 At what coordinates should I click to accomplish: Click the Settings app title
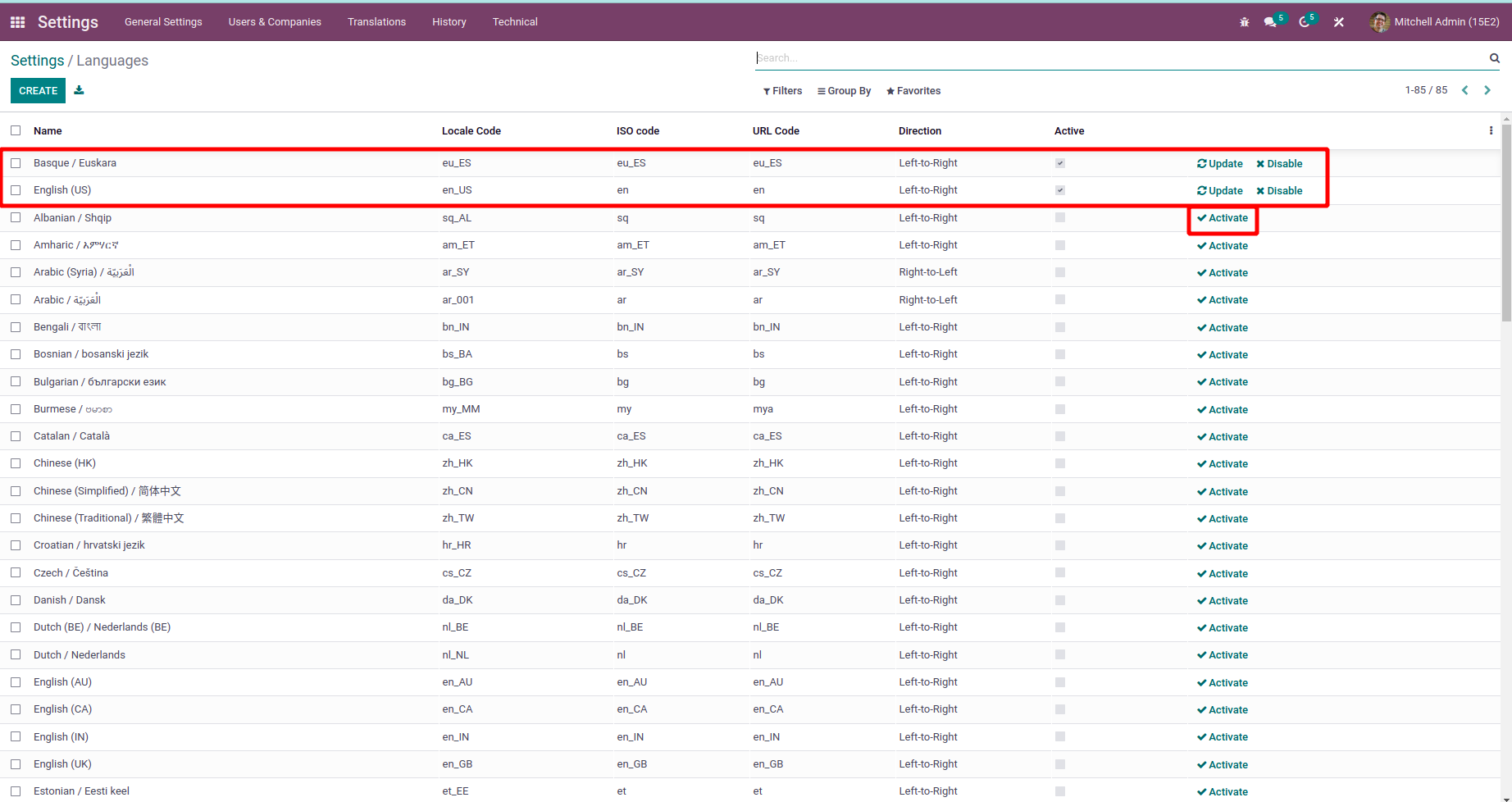point(68,22)
